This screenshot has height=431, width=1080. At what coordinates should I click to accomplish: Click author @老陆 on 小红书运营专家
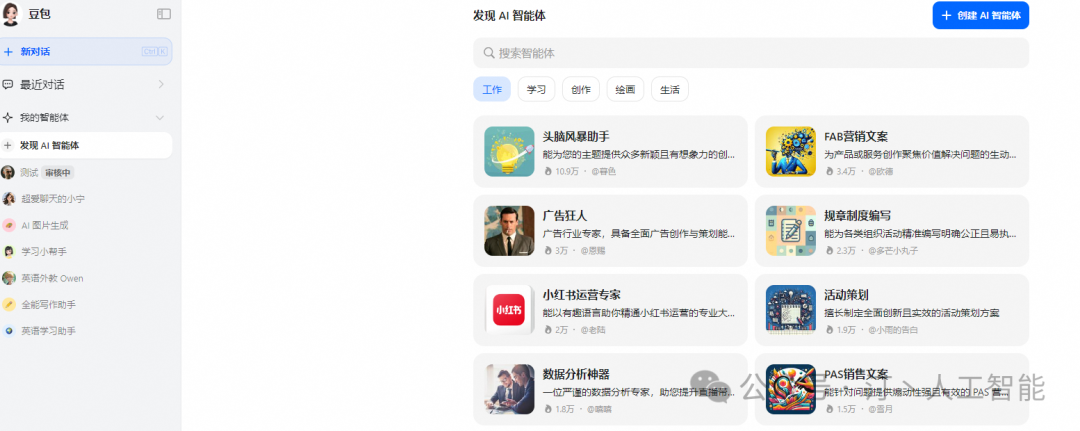594,330
